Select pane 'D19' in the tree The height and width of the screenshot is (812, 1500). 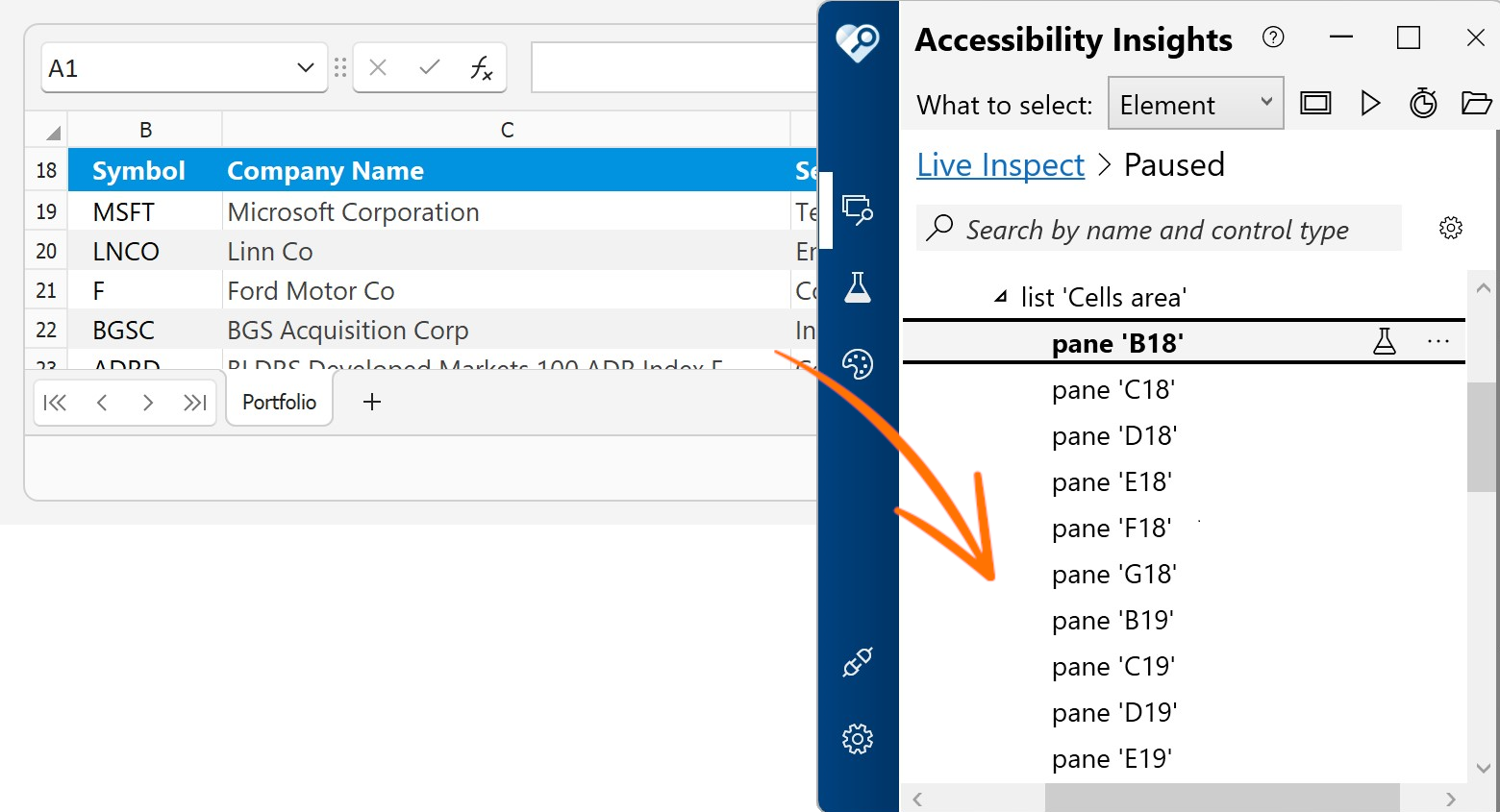1114,713
